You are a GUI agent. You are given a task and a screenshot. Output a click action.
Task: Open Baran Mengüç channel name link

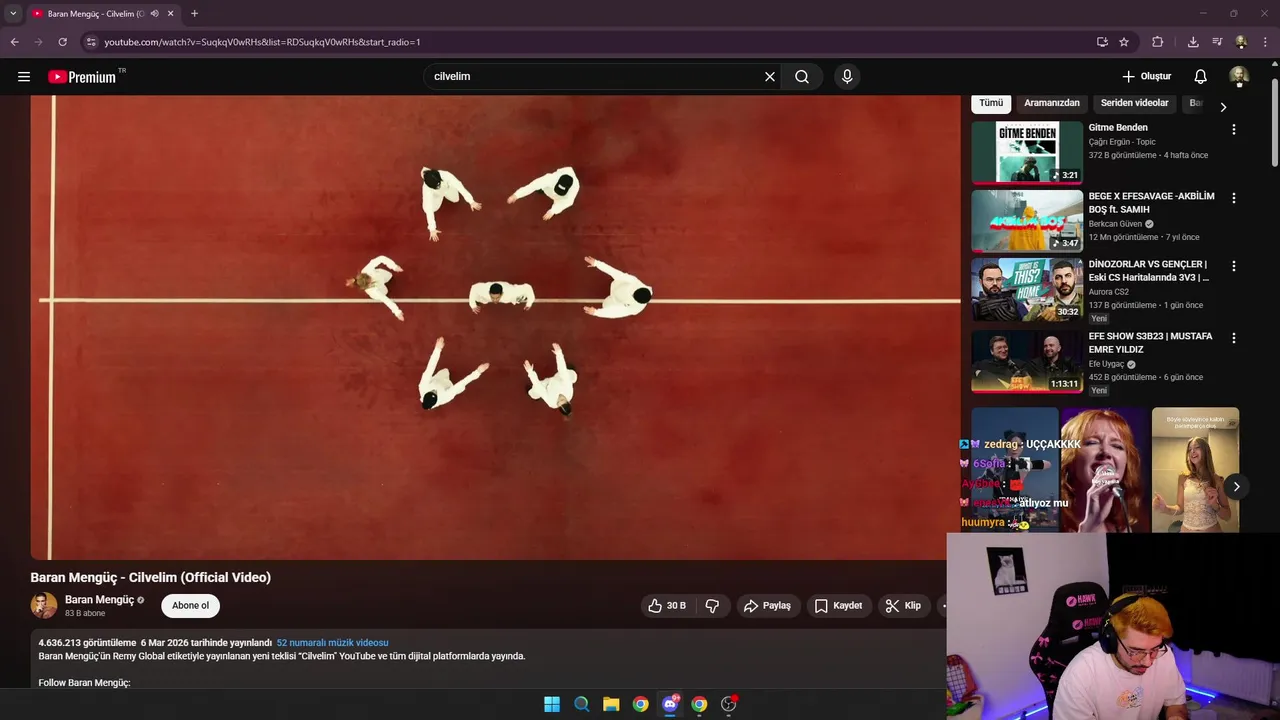point(99,600)
